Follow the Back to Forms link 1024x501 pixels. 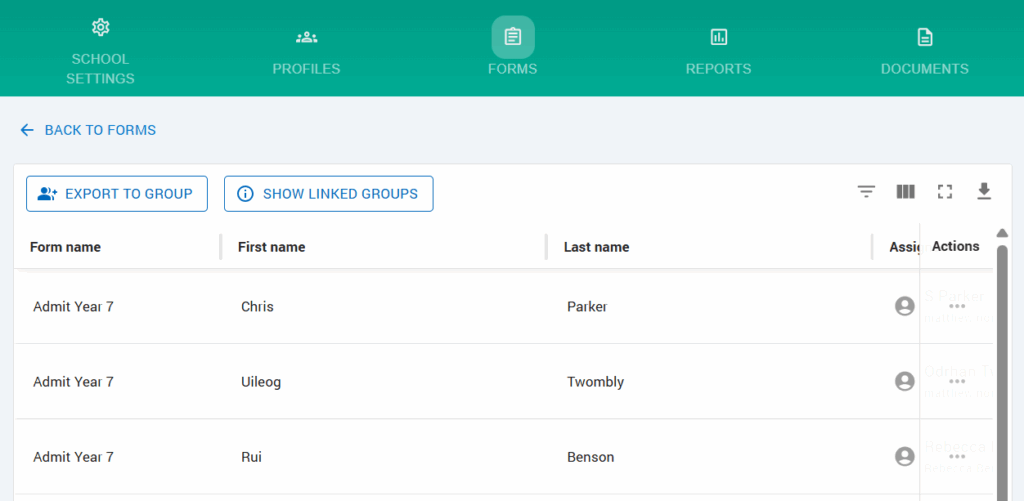[x=100, y=130]
